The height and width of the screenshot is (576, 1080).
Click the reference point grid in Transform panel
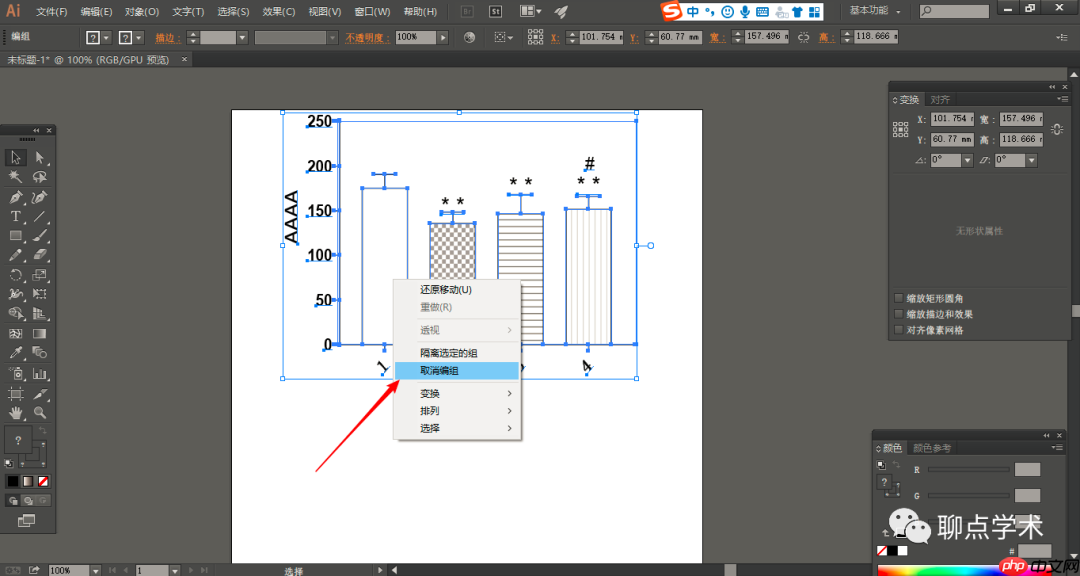900,129
